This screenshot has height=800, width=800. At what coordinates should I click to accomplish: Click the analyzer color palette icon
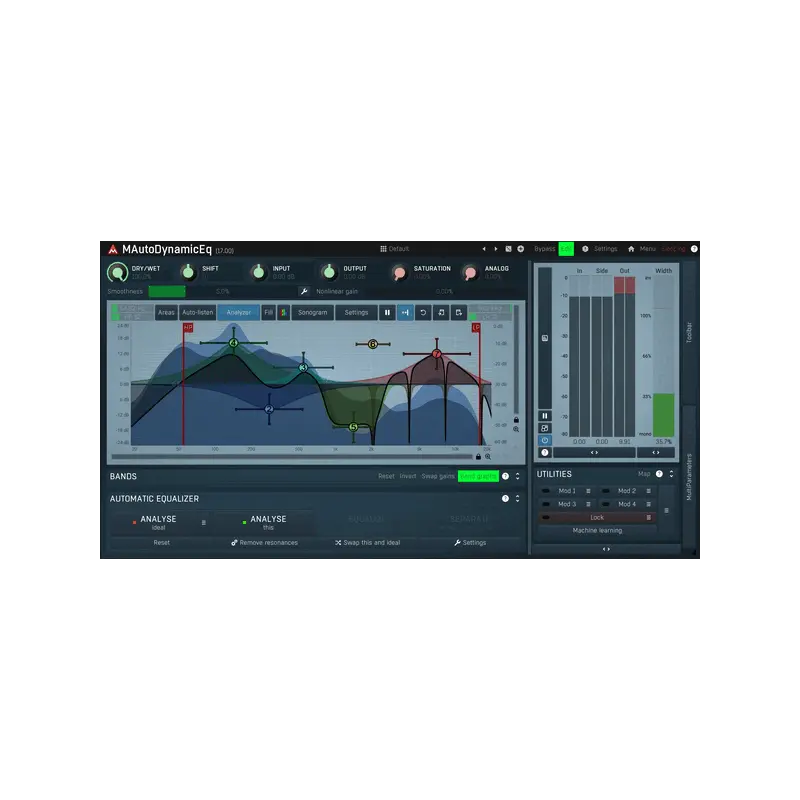284,312
